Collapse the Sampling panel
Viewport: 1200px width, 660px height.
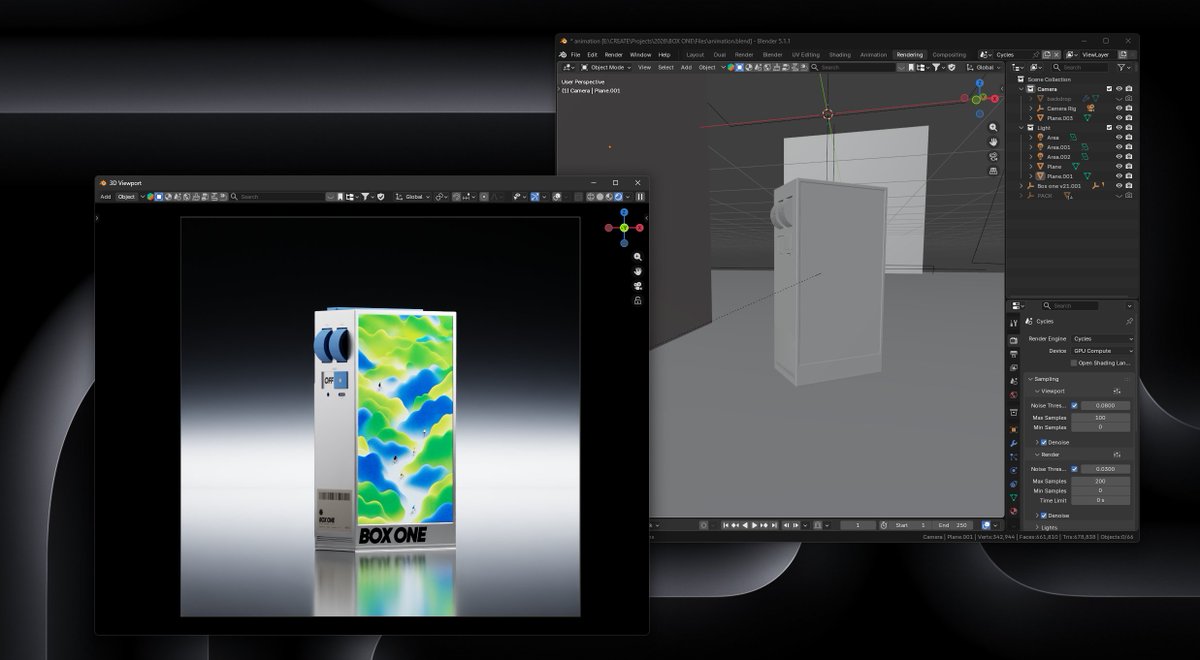tap(1030, 379)
